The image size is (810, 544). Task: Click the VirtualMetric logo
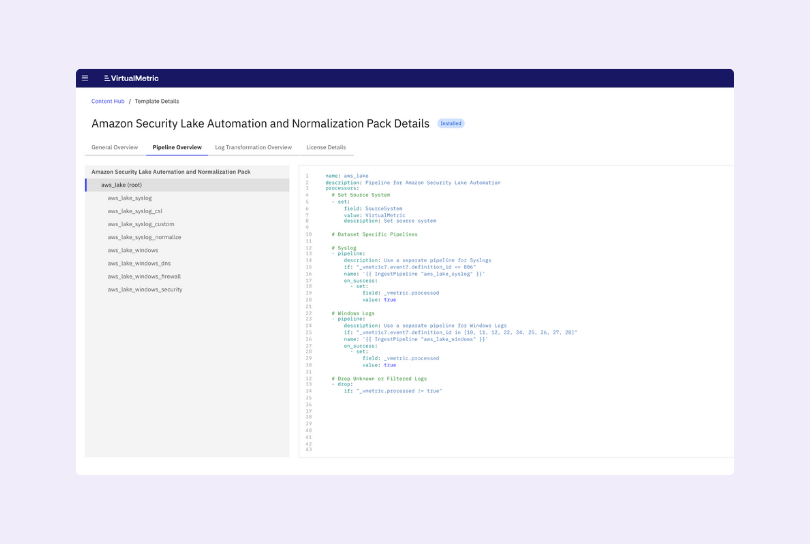131,78
